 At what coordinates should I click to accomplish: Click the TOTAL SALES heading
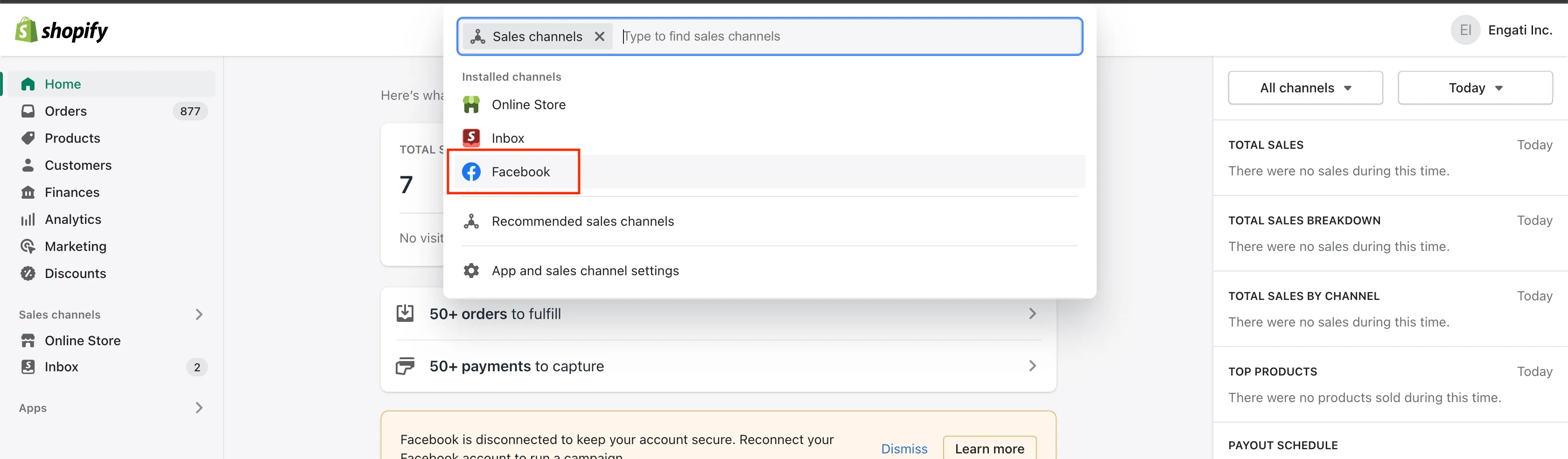(x=1266, y=145)
